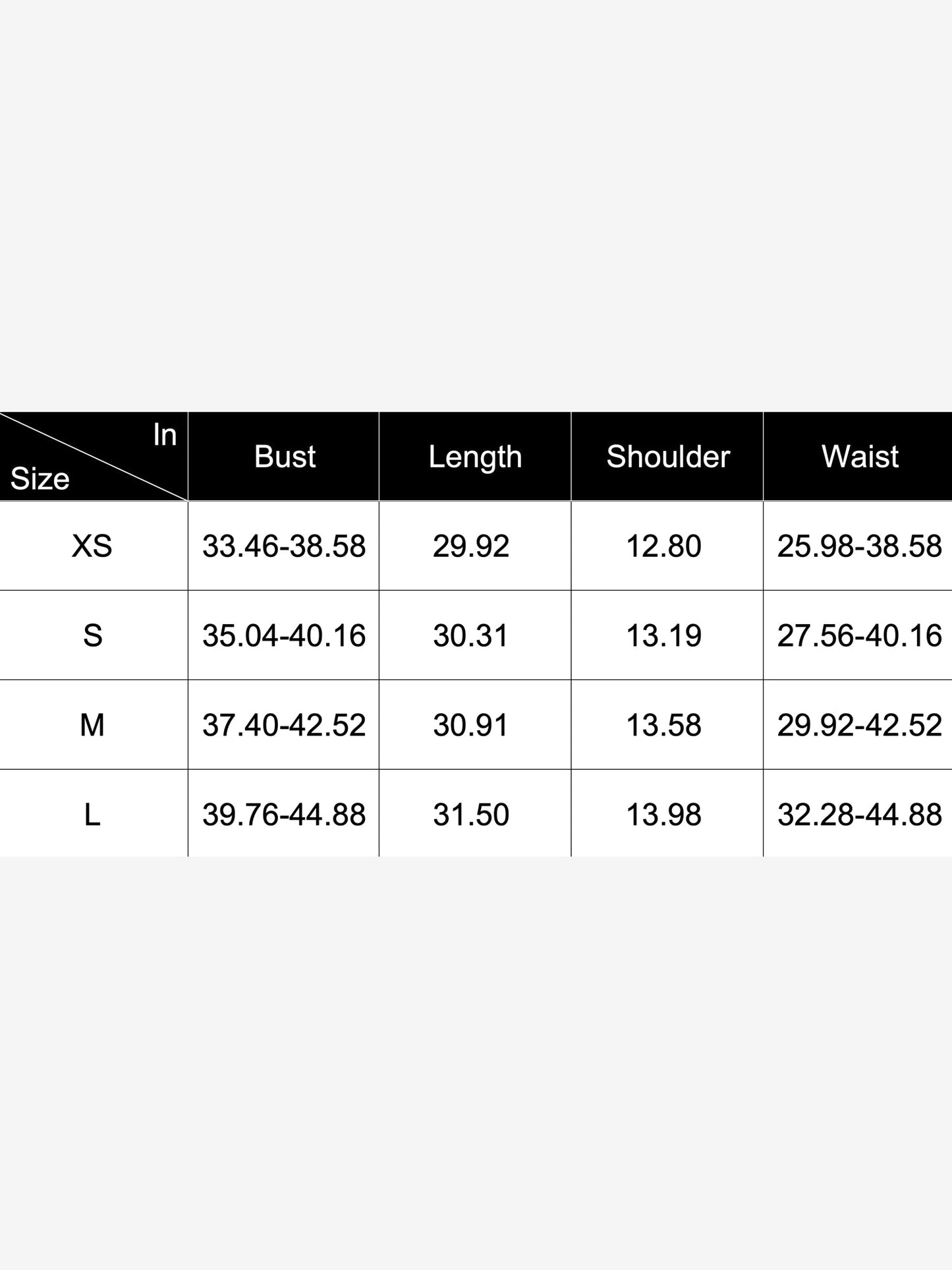Click XS shoulder value 12.80
The width and height of the screenshot is (952, 1270).
[664, 546]
